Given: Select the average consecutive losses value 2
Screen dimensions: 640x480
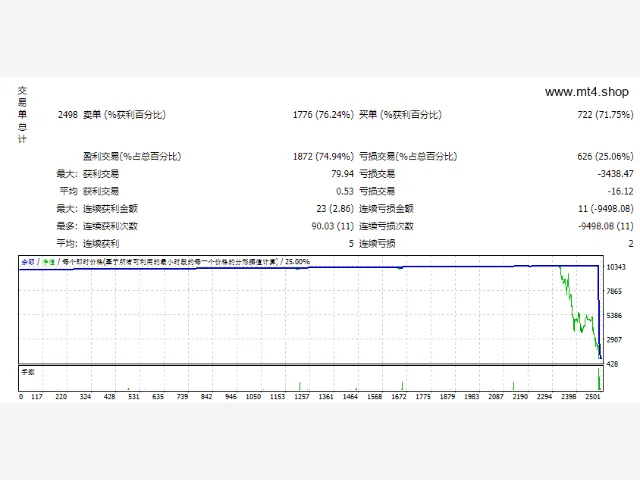Looking at the screenshot, I should point(631,244).
